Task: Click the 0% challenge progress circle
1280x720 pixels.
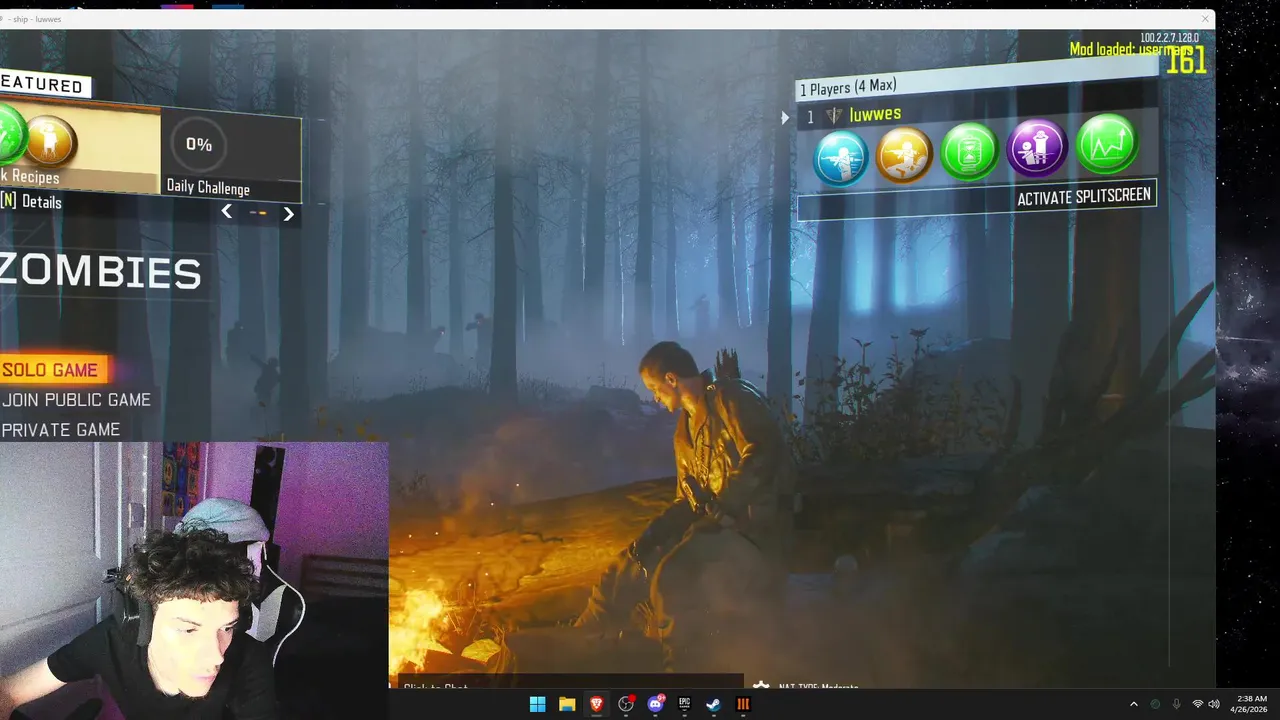Action: [199, 144]
